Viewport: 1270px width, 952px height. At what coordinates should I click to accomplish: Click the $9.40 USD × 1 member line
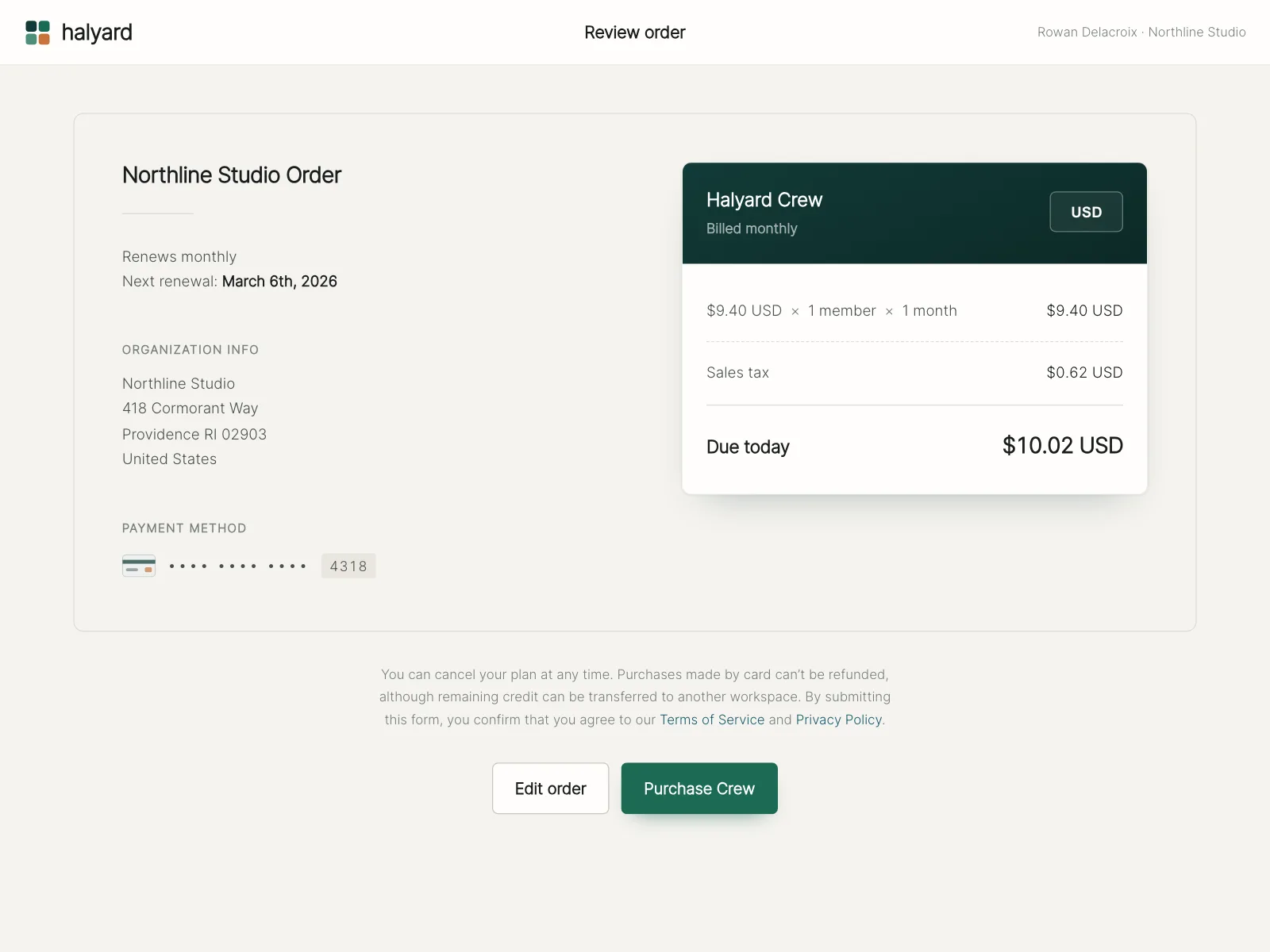pyautogui.click(x=832, y=311)
